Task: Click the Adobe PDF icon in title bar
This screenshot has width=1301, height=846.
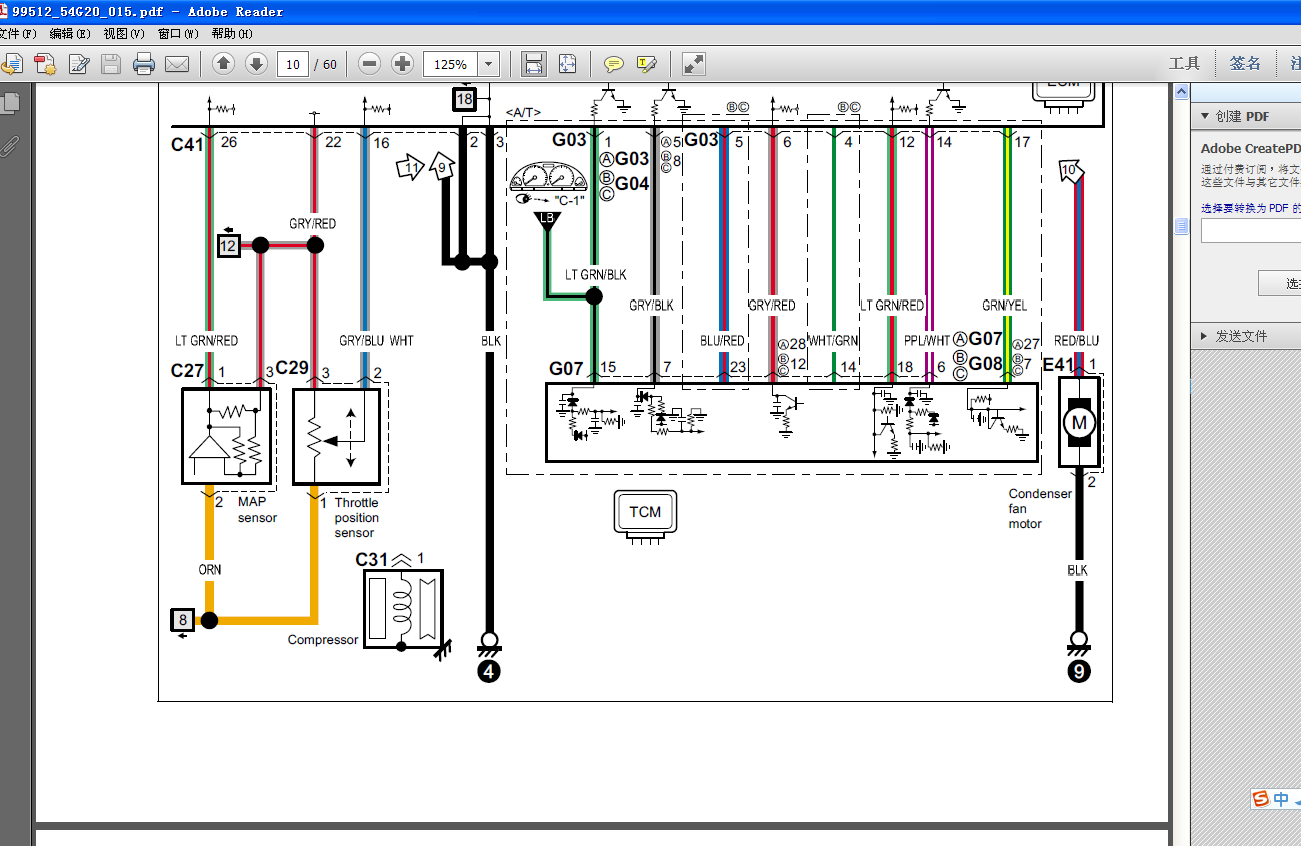Action: click(x=5, y=11)
